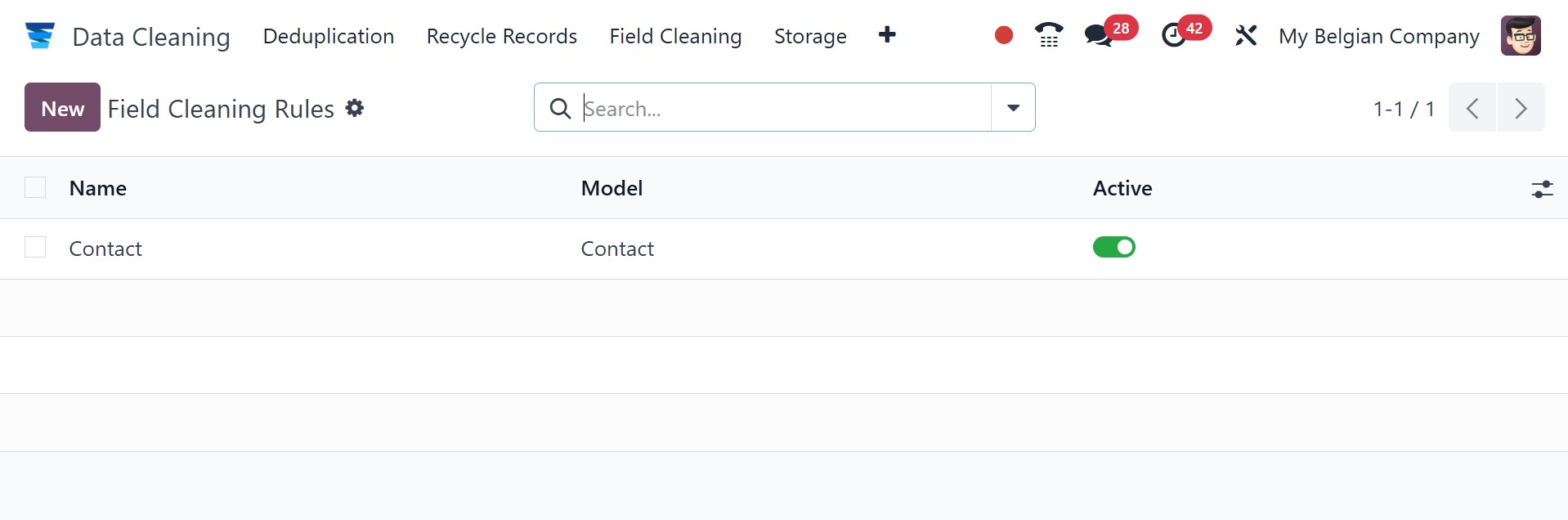Open the messages chat icon with 28 badge
1568x520 pixels.
(x=1098, y=35)
